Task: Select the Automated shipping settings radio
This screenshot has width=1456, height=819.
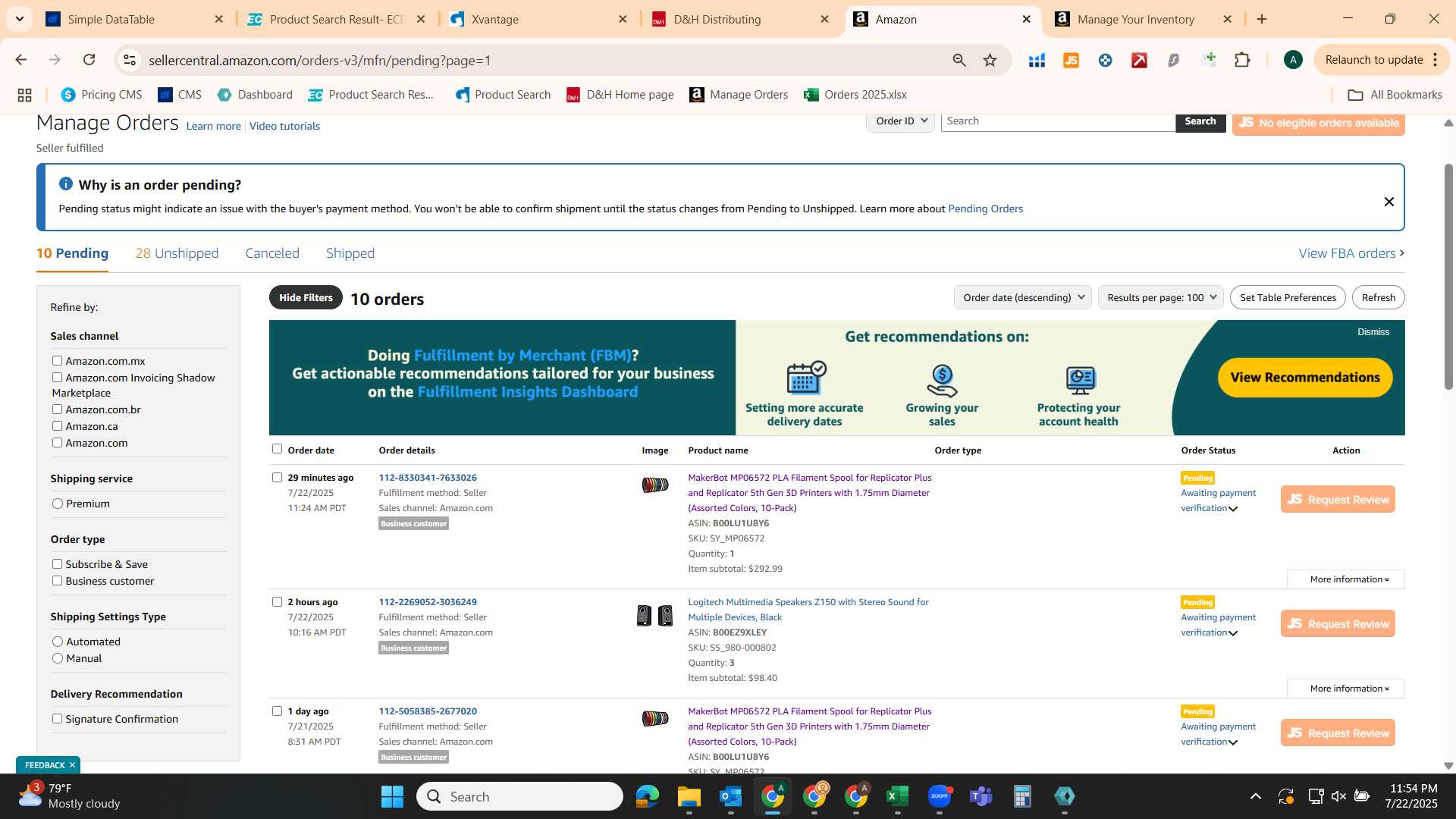Action: [58, 642]
